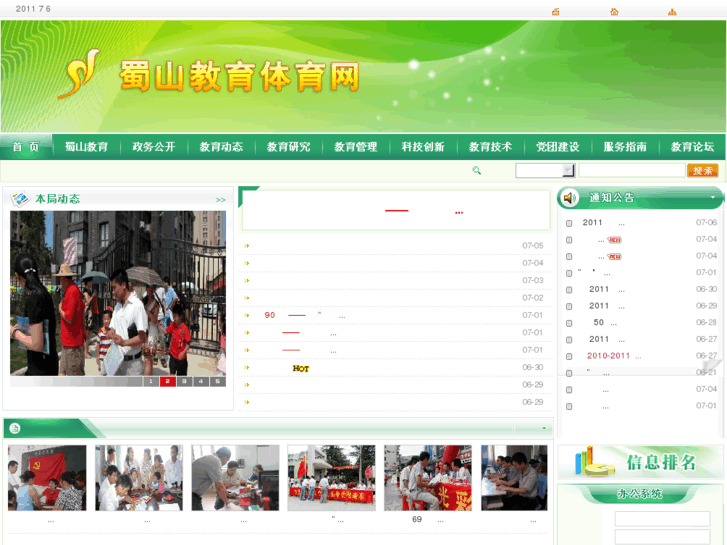The height and width of the screenshot is (545, 727).
Task: Show slide 4 in the photo slideshow
Action: click(201, 381)
